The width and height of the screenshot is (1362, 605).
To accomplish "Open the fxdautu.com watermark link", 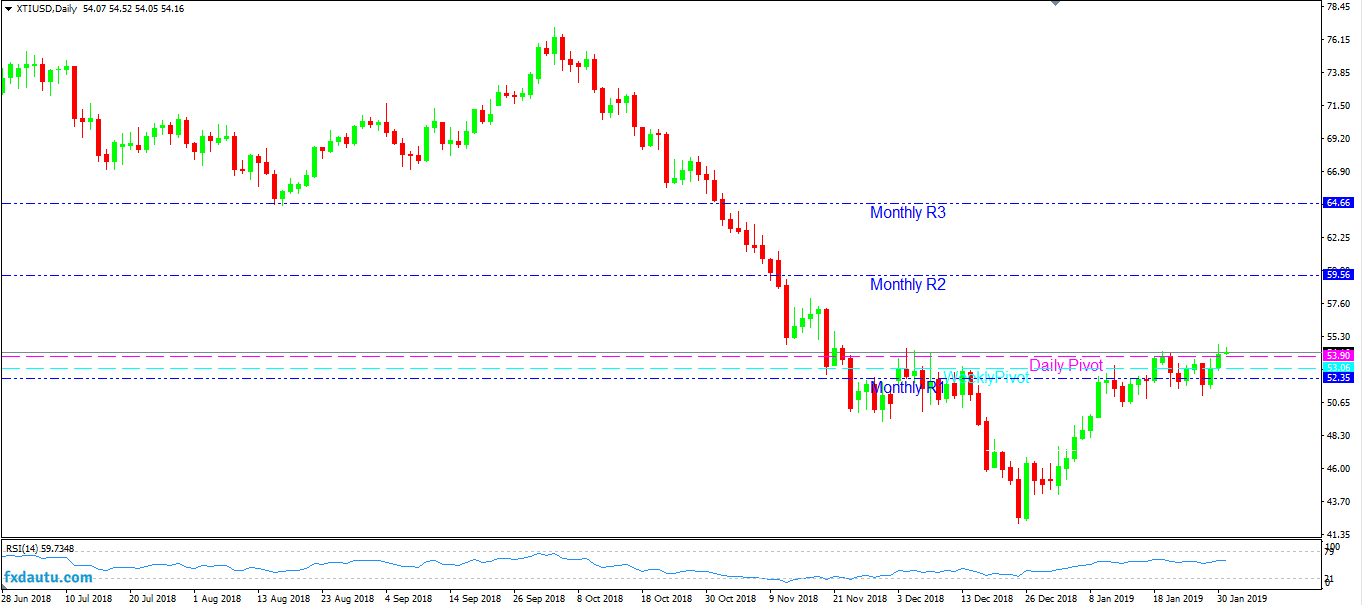I will [x=48, y=577].
